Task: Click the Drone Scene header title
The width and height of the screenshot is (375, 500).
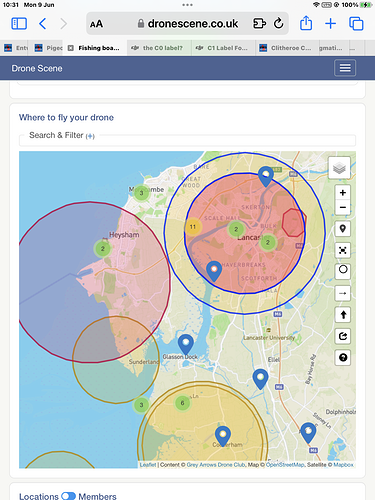Action: pos(37,68)
